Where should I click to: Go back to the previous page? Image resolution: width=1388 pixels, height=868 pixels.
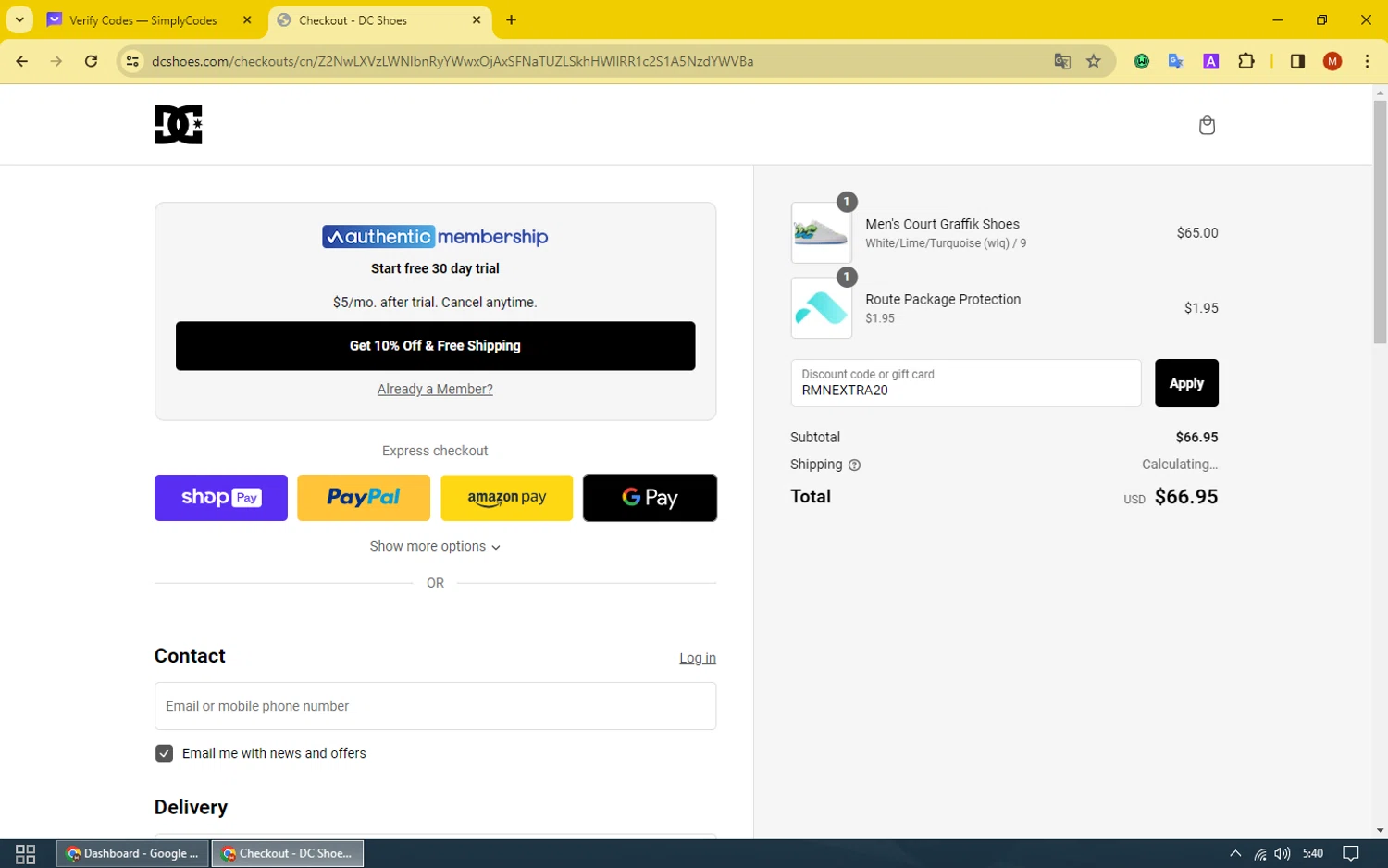[22, 61]
